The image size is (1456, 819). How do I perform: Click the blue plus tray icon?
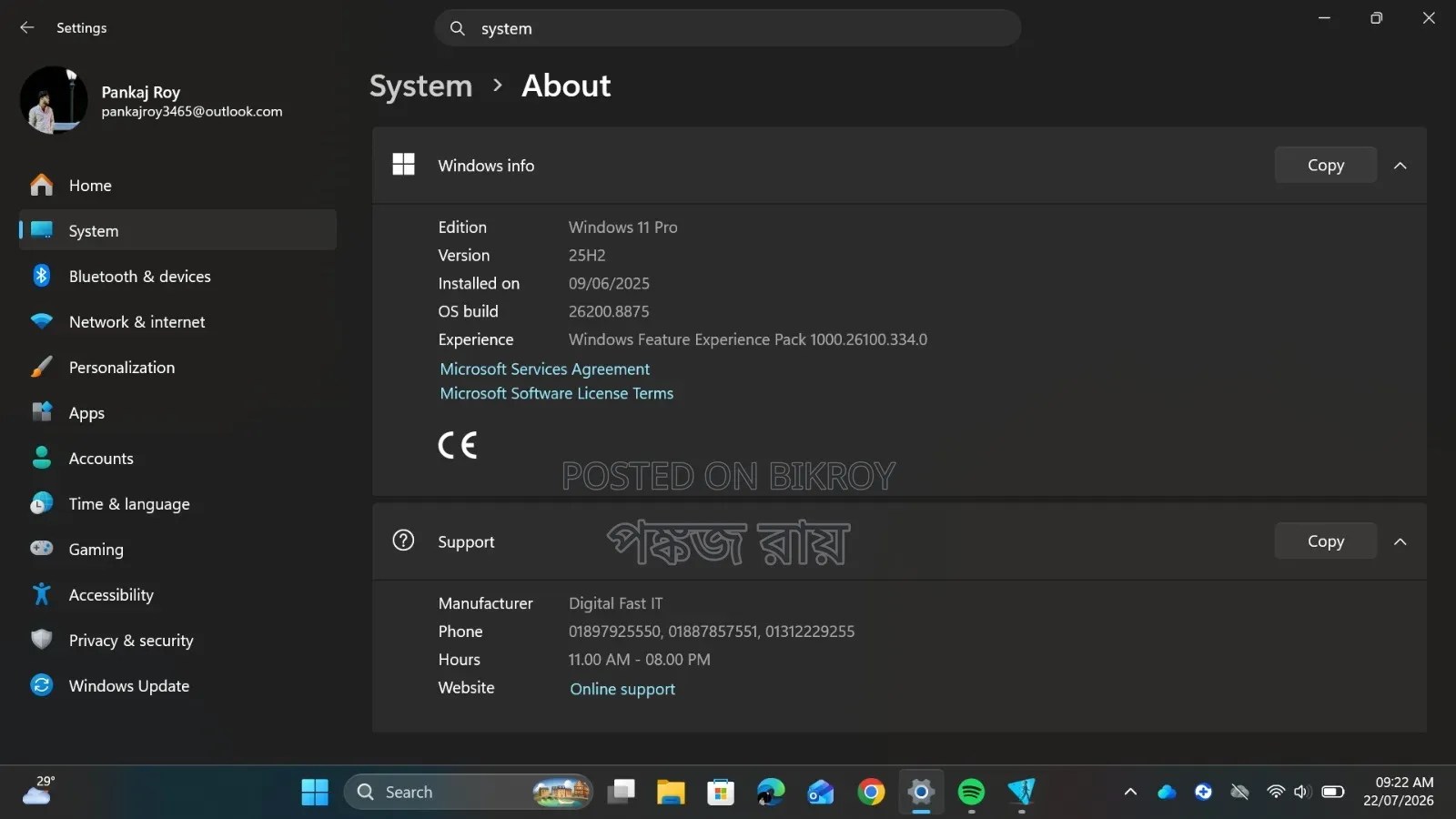[1203, 792]
